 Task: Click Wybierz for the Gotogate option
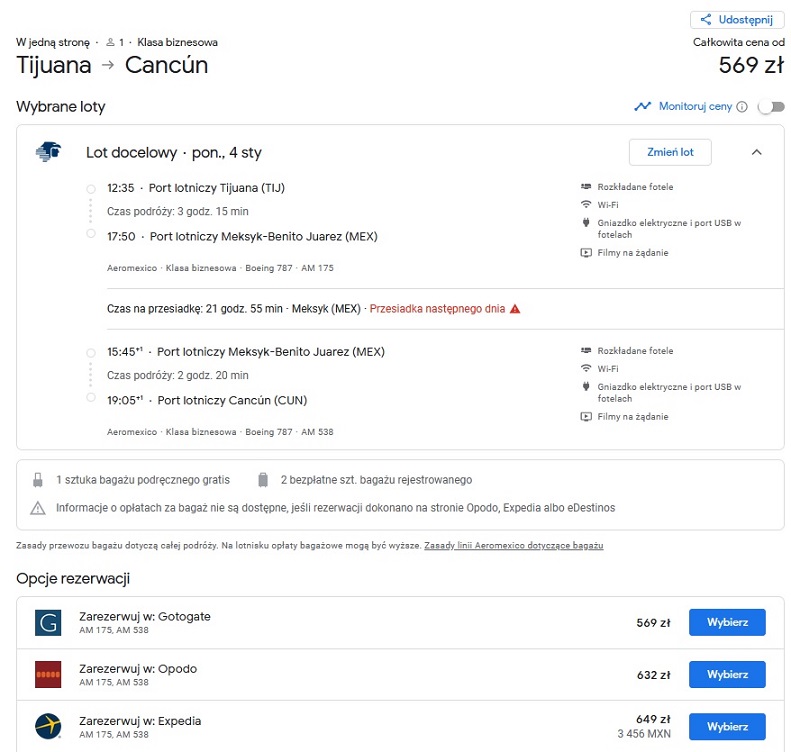(727, 622)
